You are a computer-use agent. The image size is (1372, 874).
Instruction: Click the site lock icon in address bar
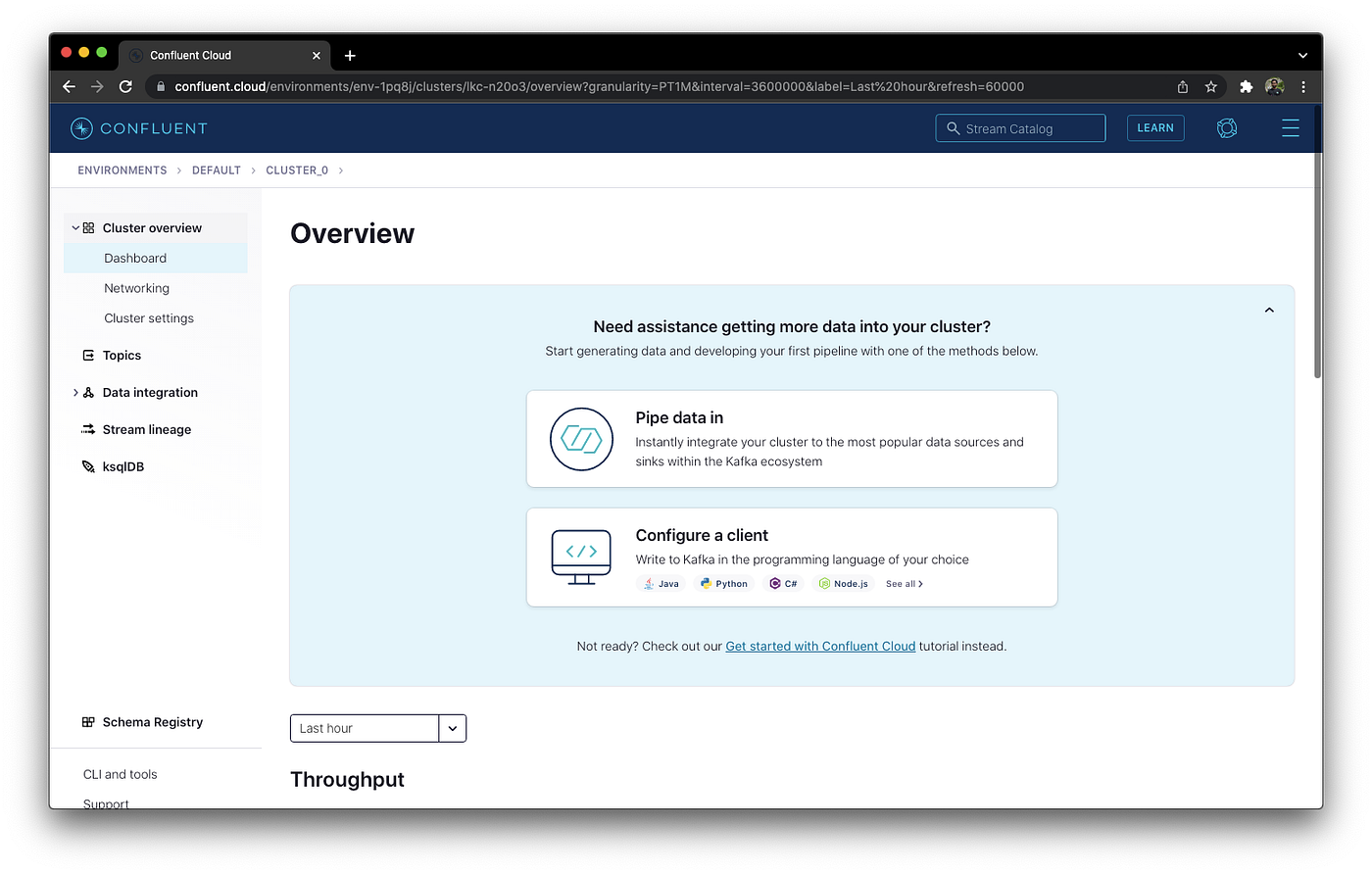(x=162, y=86)
